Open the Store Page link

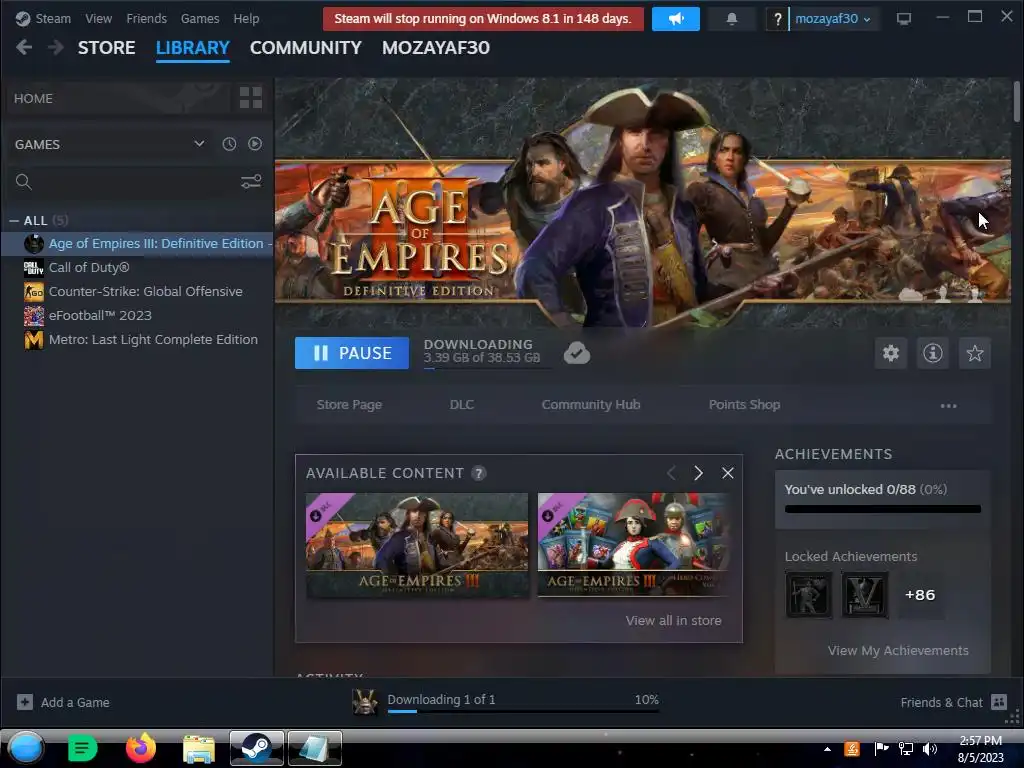pyautogui.click(x=349, y=405)
